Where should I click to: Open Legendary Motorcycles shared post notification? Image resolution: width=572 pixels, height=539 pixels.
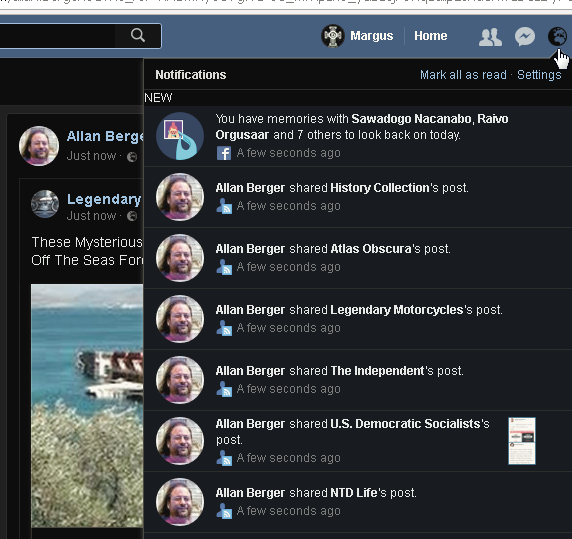tap(358, 319)
